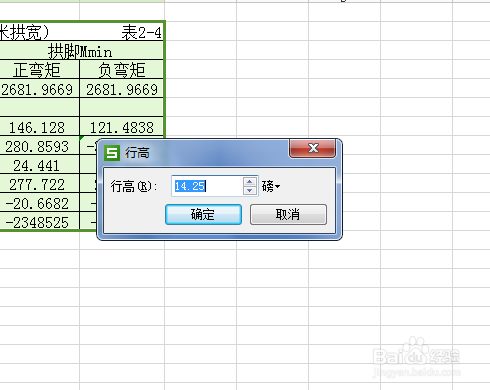Select the 正弯矩 header cell

pos(39,70)
